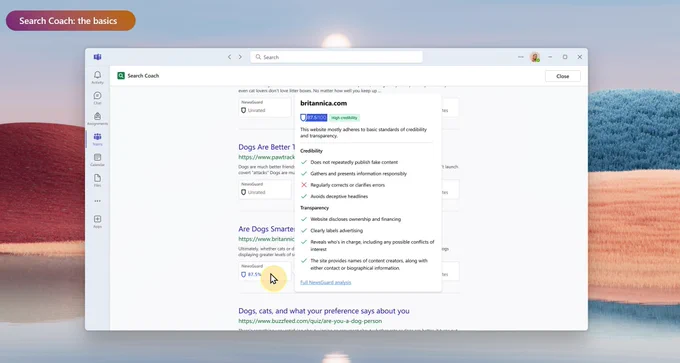Go forward with the right arrow
The image size is (680, 363).
[x=240, y=57]
